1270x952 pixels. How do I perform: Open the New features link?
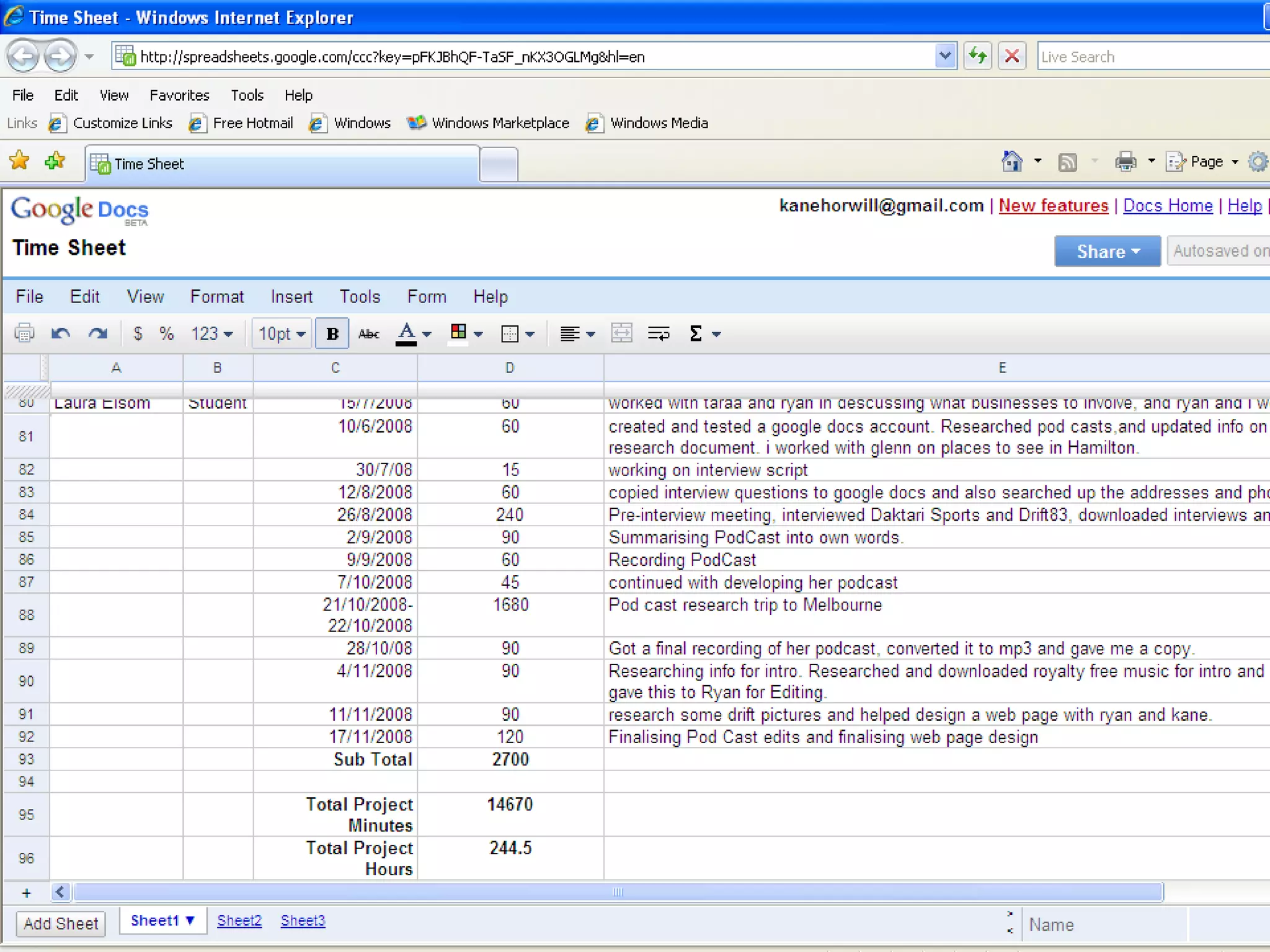pos(1053,205)
